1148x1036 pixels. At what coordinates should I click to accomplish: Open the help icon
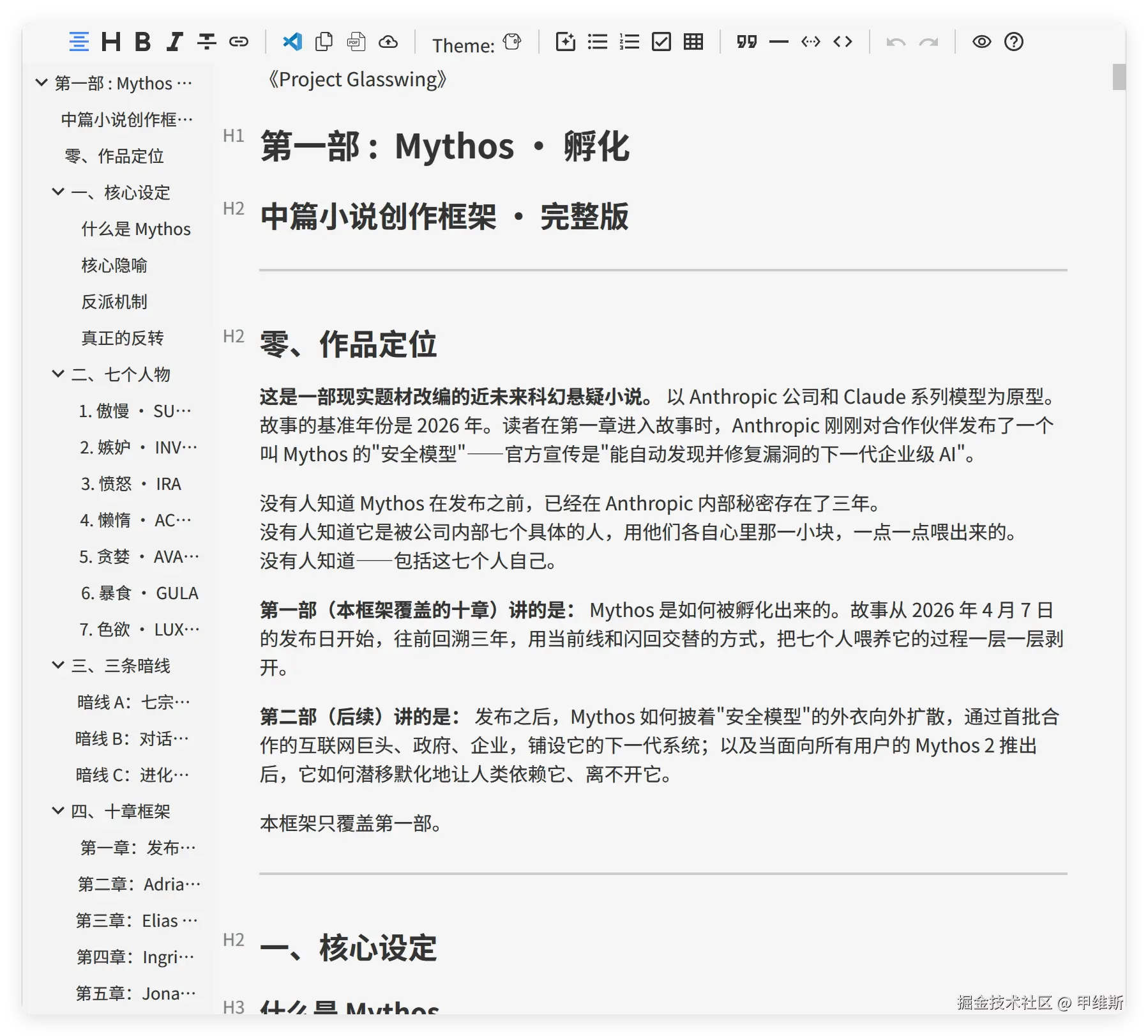1014,42
